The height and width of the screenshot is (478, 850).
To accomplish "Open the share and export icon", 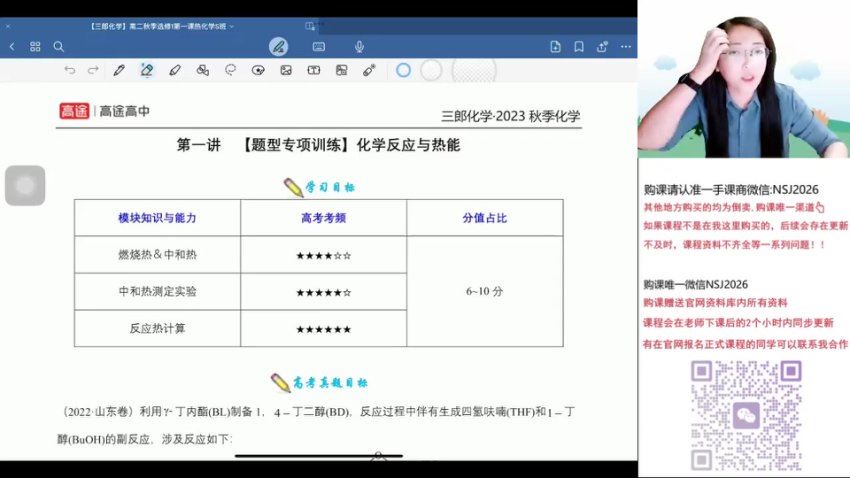I will pos(602,47).
